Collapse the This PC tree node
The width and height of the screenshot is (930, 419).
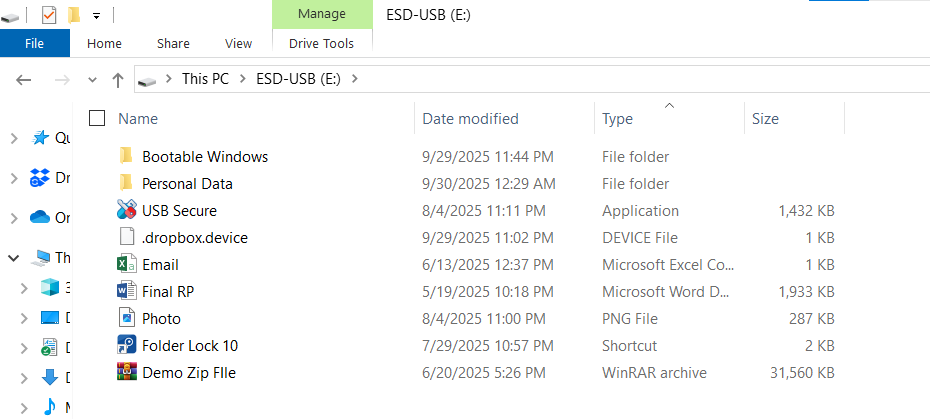pos(14,258)
